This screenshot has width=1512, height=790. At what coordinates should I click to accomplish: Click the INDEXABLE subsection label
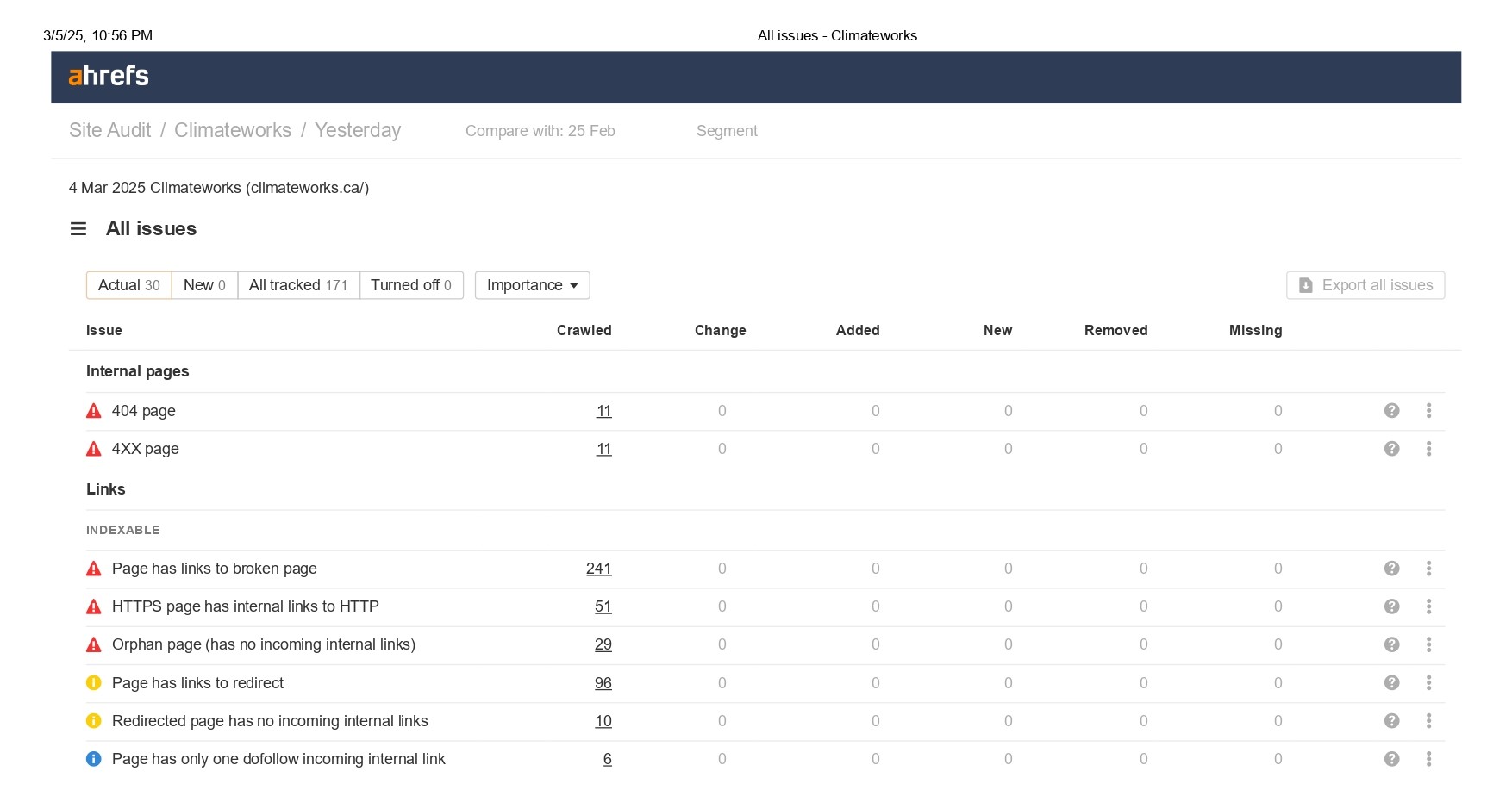(x=123, y=530)
